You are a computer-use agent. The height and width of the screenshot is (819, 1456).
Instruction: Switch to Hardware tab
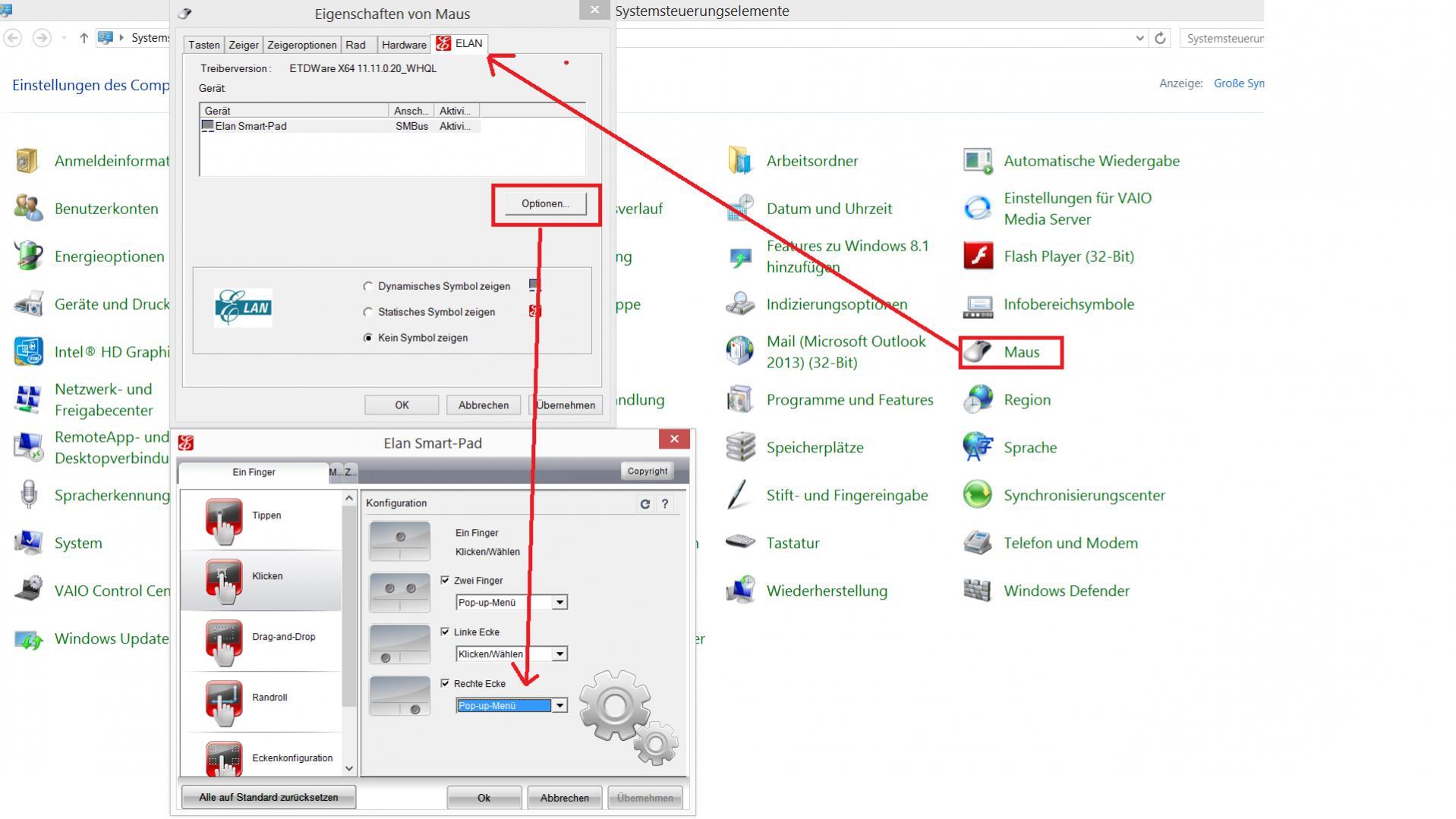(404, 45)
